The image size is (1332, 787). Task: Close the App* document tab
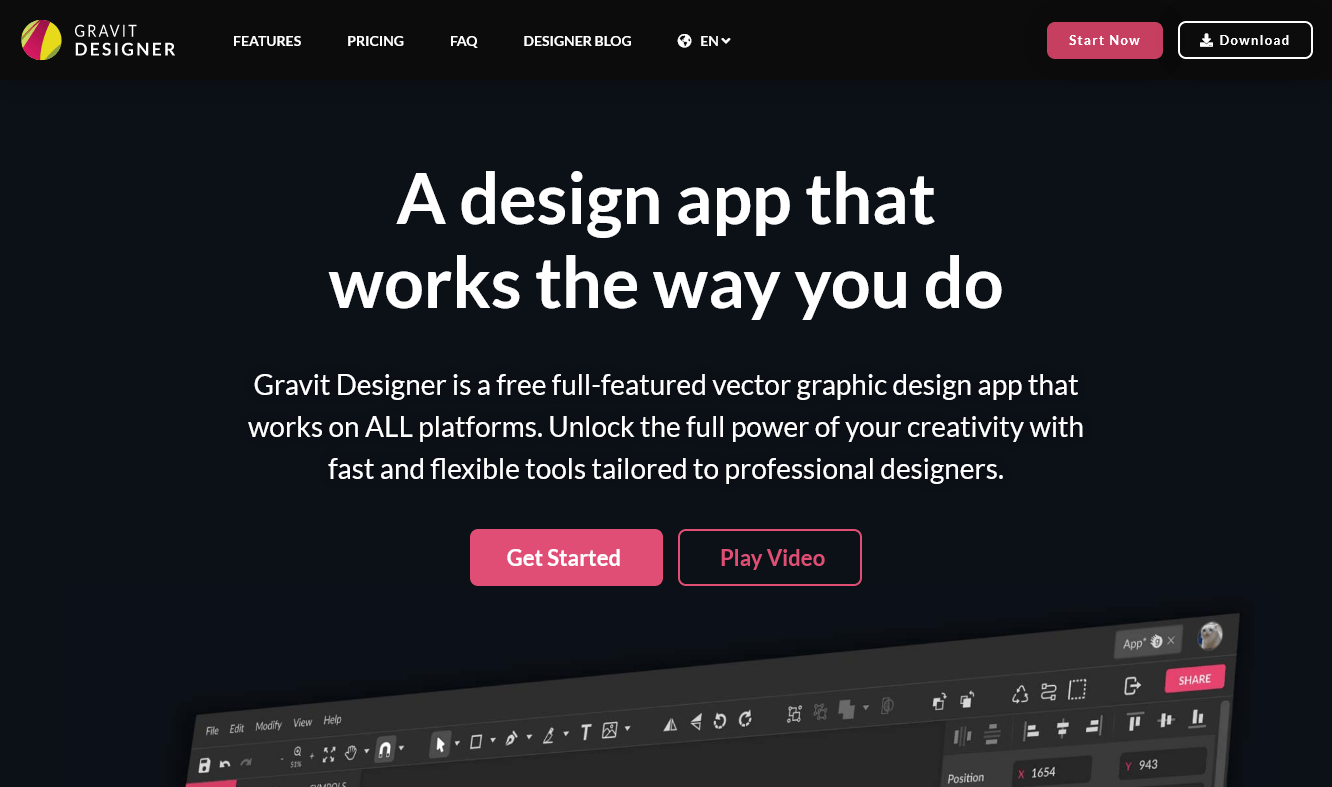coord(1171,640)
